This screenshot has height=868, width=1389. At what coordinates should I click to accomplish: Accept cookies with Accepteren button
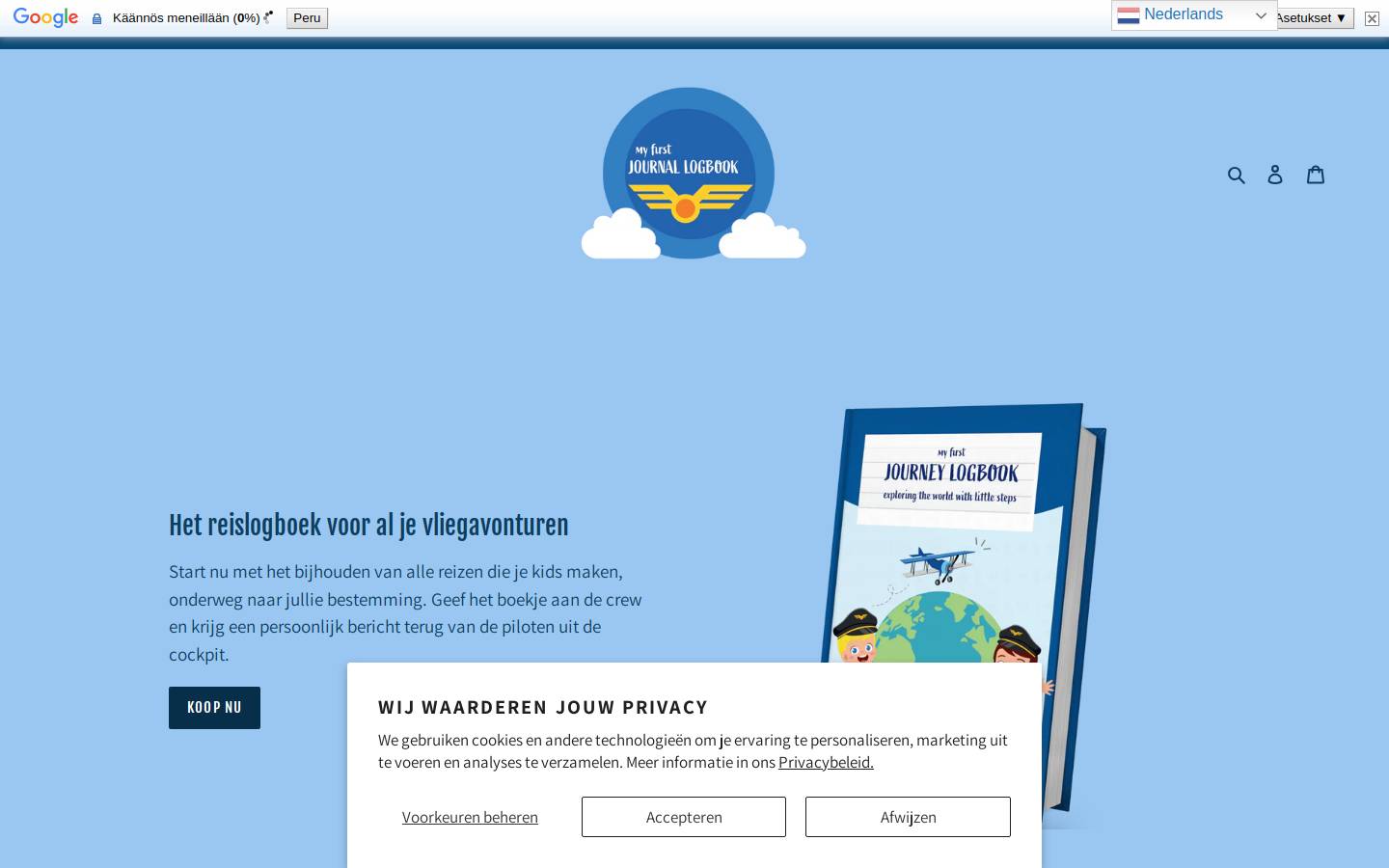tap(684, 817)
